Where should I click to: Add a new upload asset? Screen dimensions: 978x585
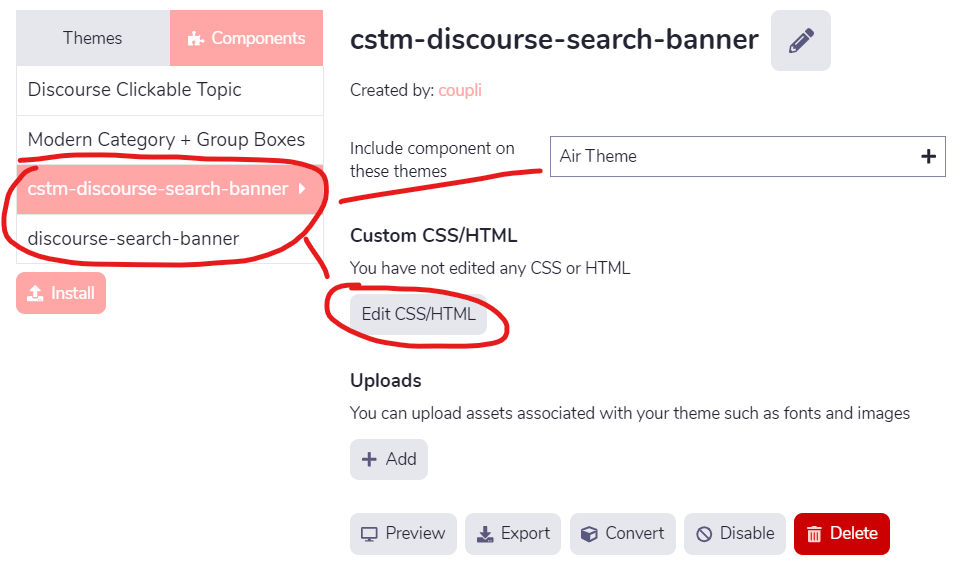click(x=389, y=459)
